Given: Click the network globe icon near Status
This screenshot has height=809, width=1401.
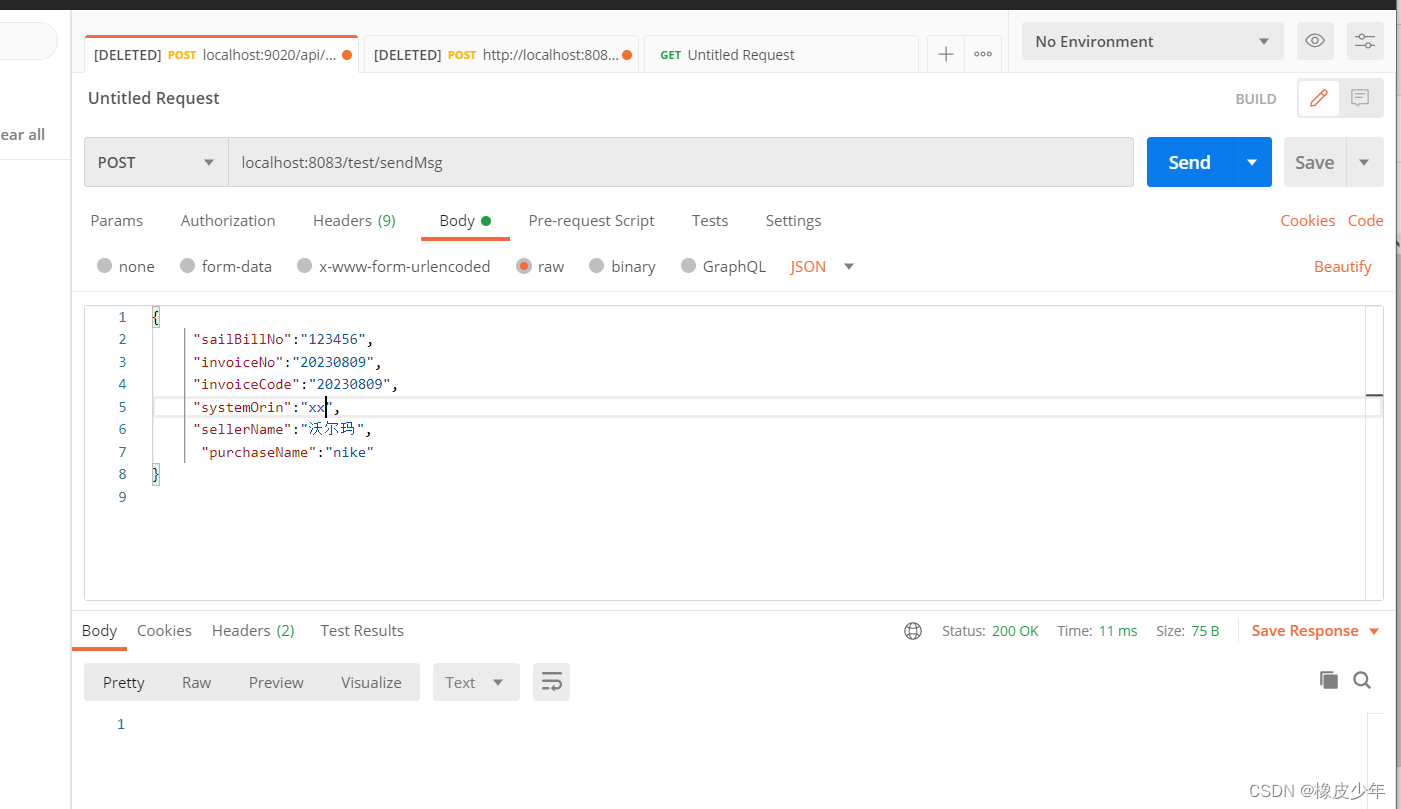Looking at the screenshot, I should point(912,631).
